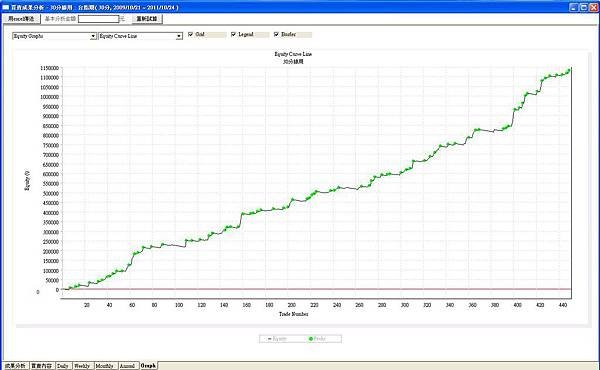This screenshot has width=600, height=370.
Task: Minimize the analysis window
Action: pos(574,7)
